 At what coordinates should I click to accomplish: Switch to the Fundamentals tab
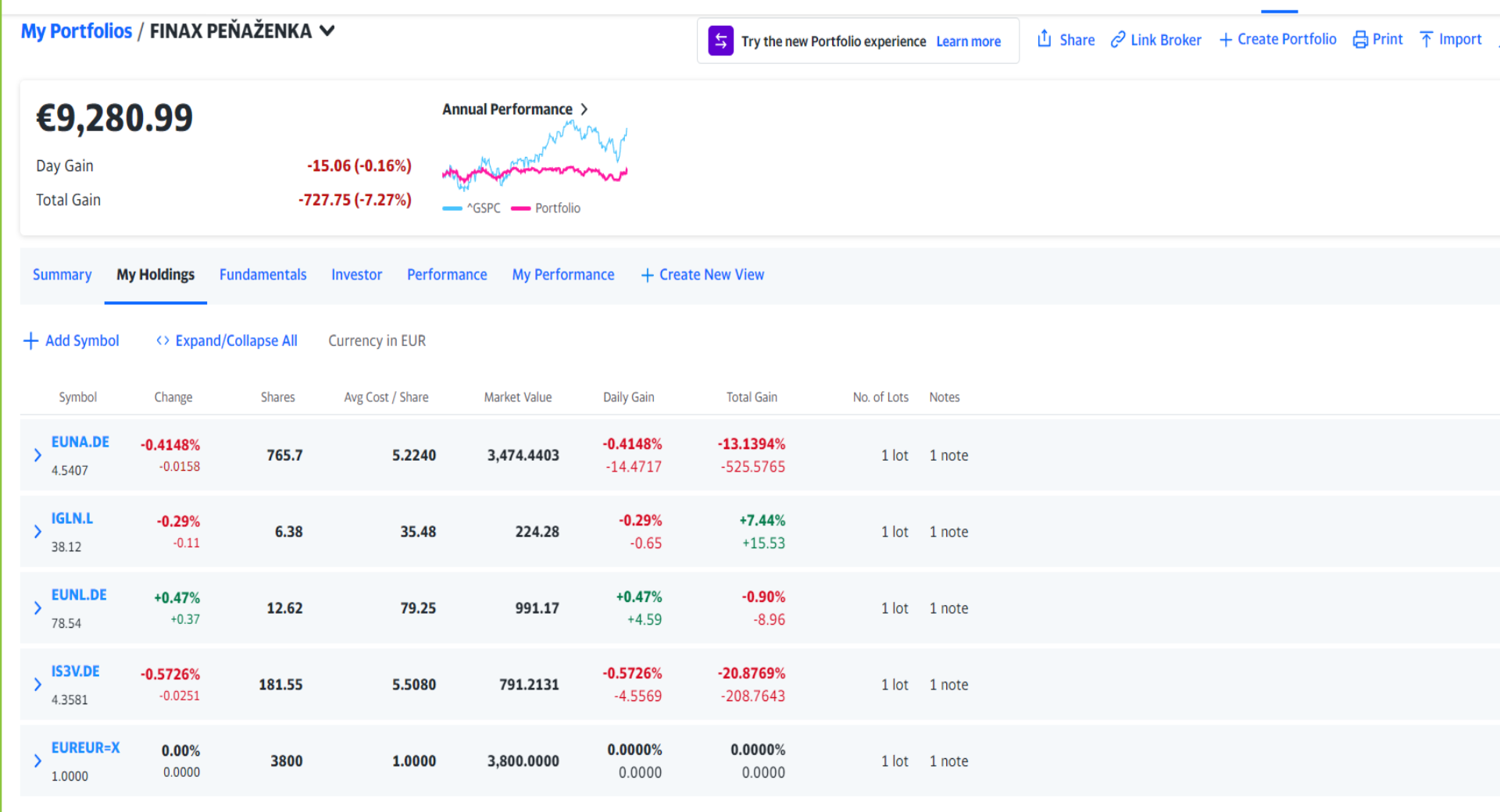pyautogui.click(x=262, y=275)
